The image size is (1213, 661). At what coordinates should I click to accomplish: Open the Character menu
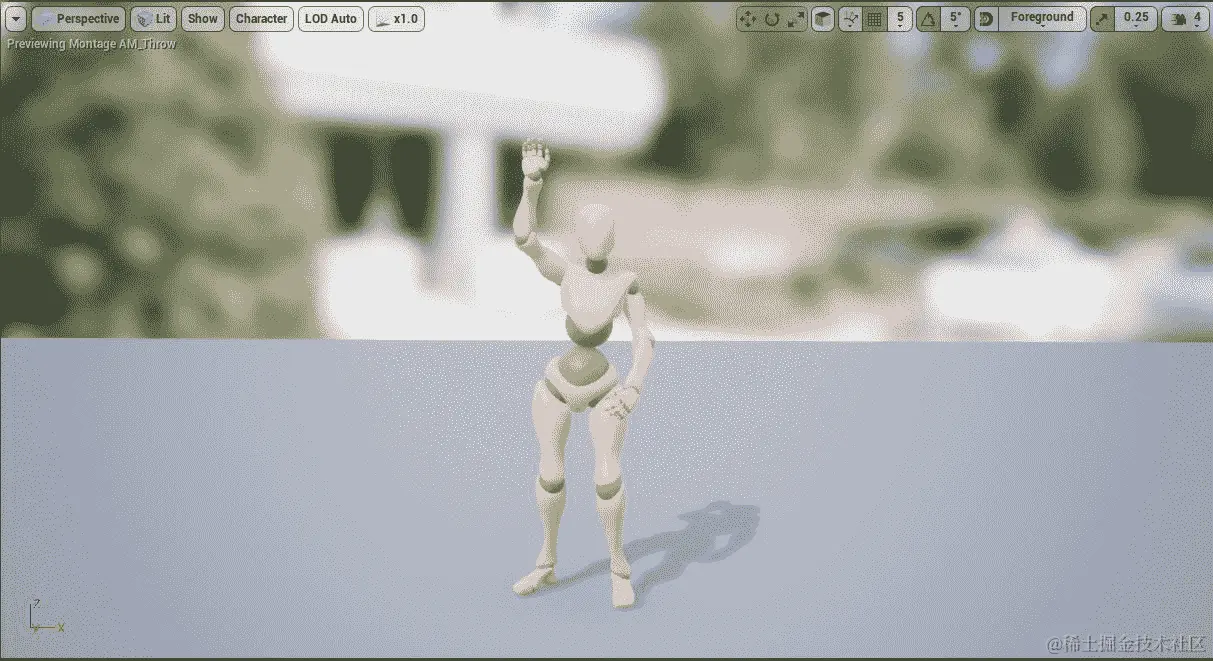(262, 19)
